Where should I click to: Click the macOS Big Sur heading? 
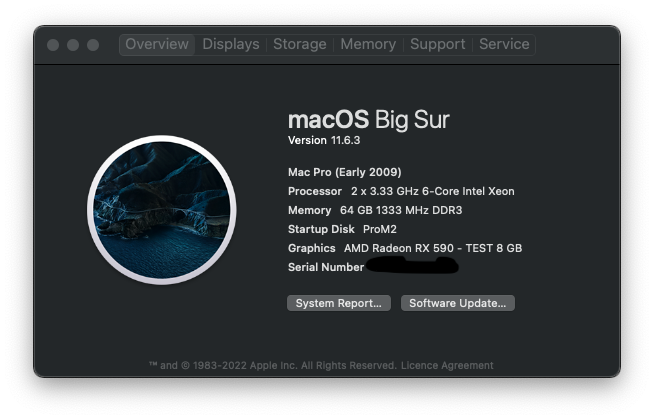click(368, 120)
